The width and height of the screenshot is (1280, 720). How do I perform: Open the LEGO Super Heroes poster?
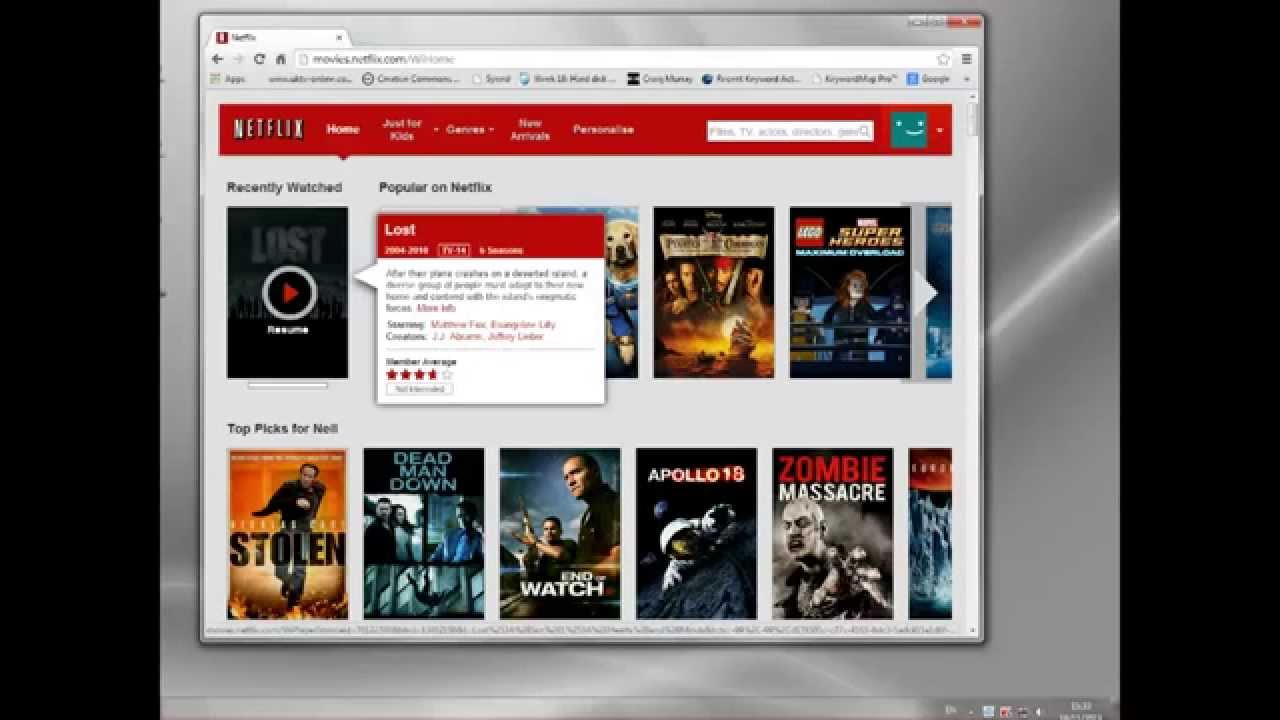pos(850,292)
